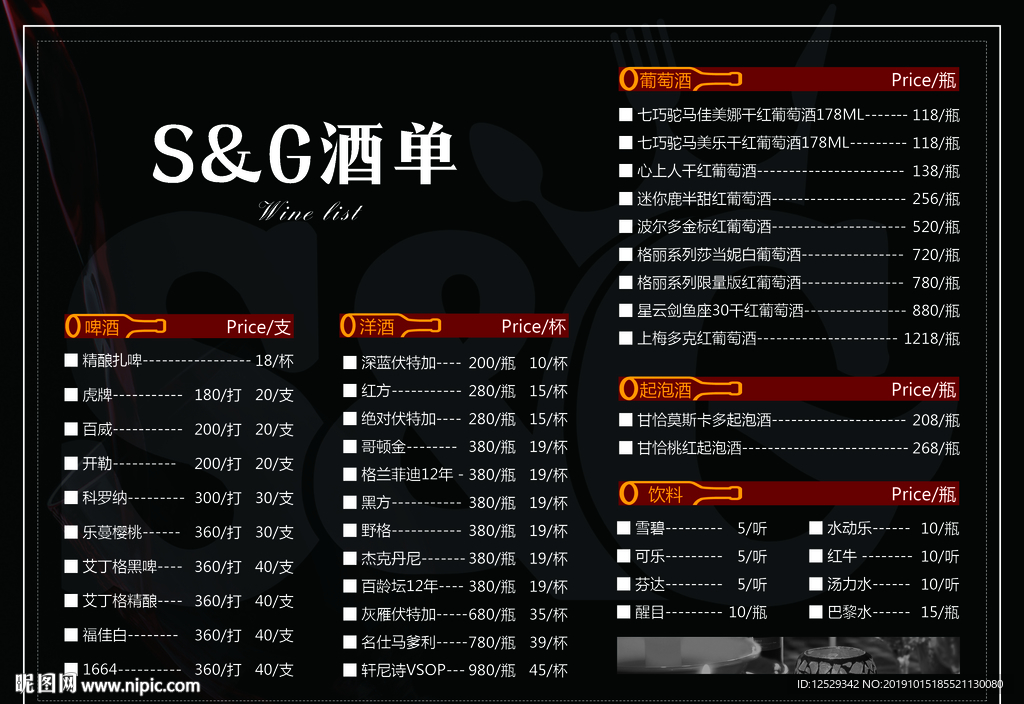The height and width of the screenshot is (704, 1024).
Task: Click the 可乐 drink name
Action: pos(650,556)
